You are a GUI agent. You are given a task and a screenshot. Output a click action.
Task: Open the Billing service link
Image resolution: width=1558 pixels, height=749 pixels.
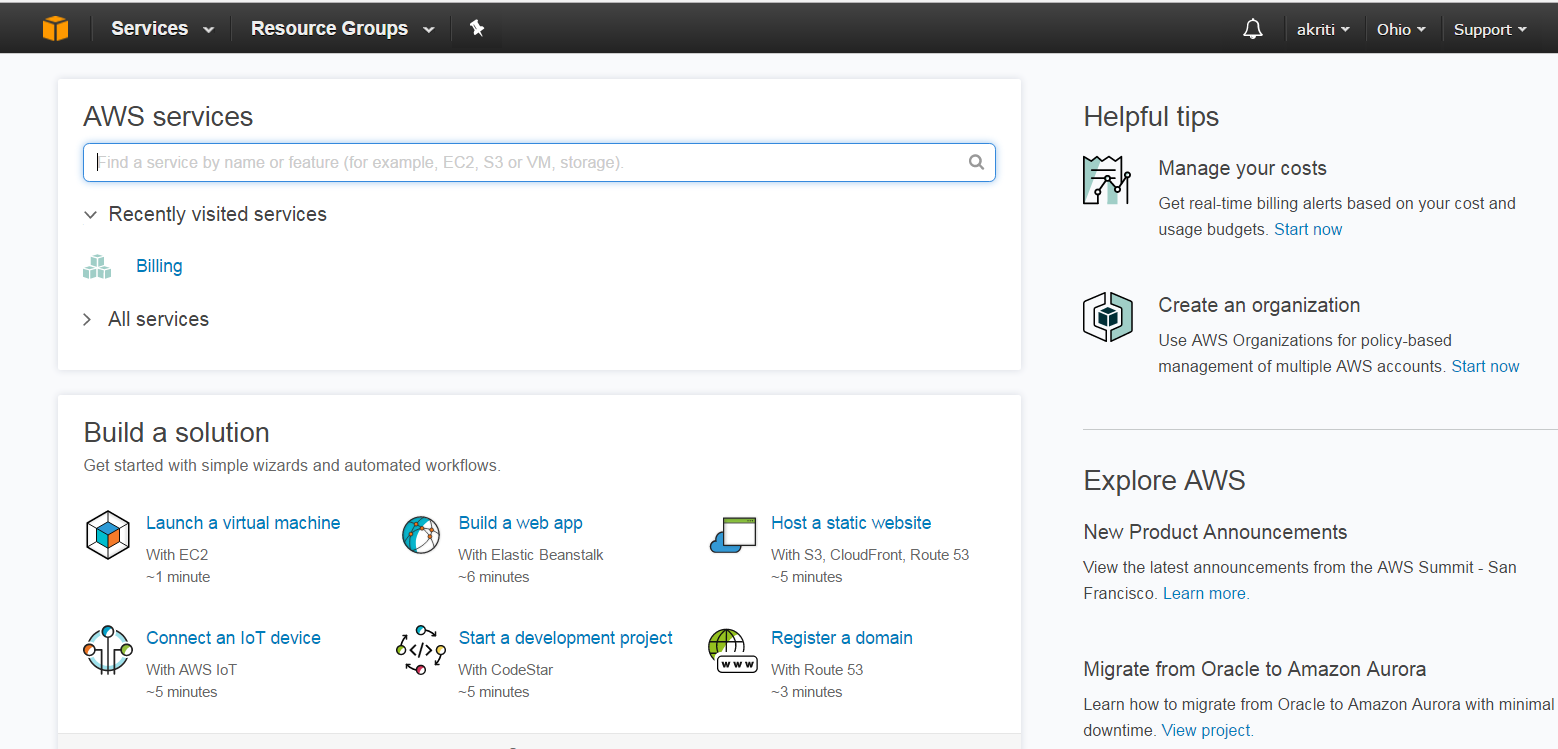pyautogui.click(x=159, y=266)
